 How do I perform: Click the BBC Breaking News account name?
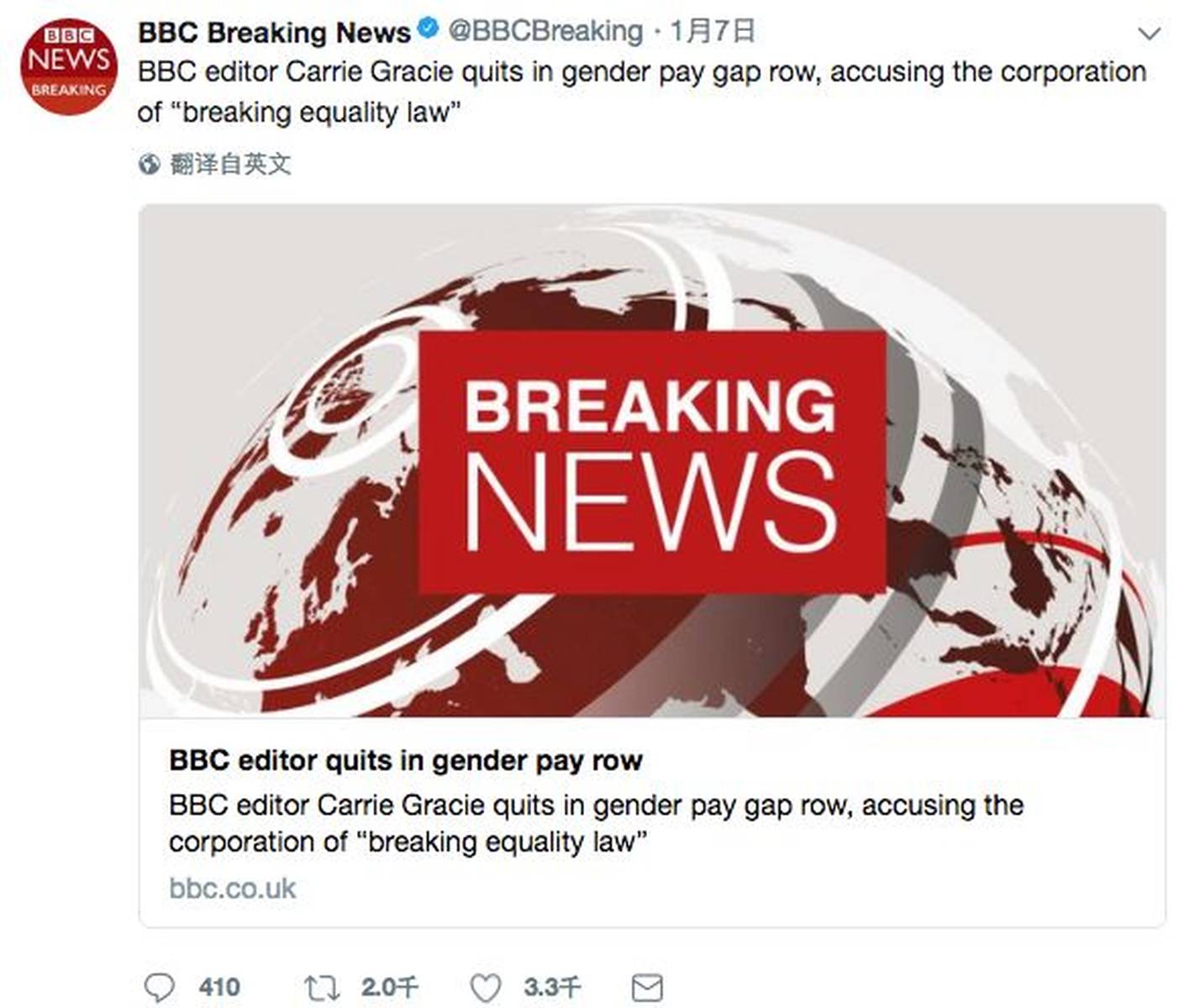pos(274,29)
